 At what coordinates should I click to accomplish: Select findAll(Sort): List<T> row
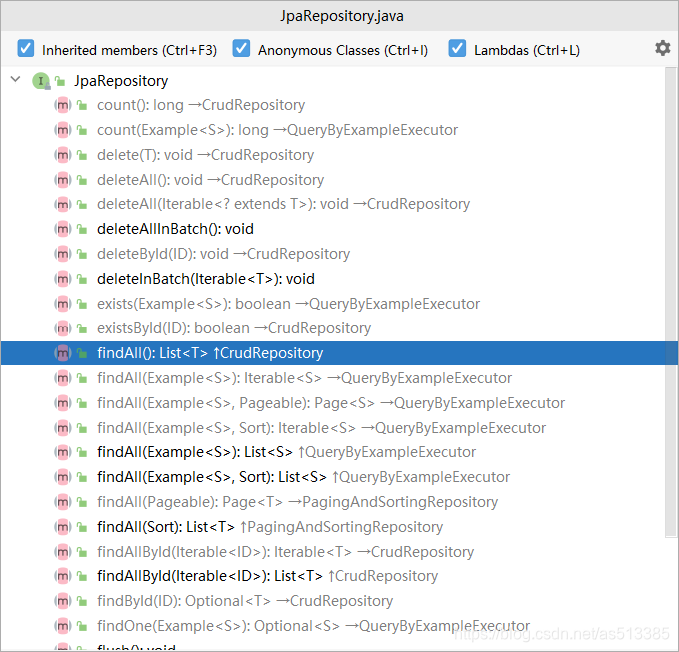pyautogui.click(x=333, y=527)
